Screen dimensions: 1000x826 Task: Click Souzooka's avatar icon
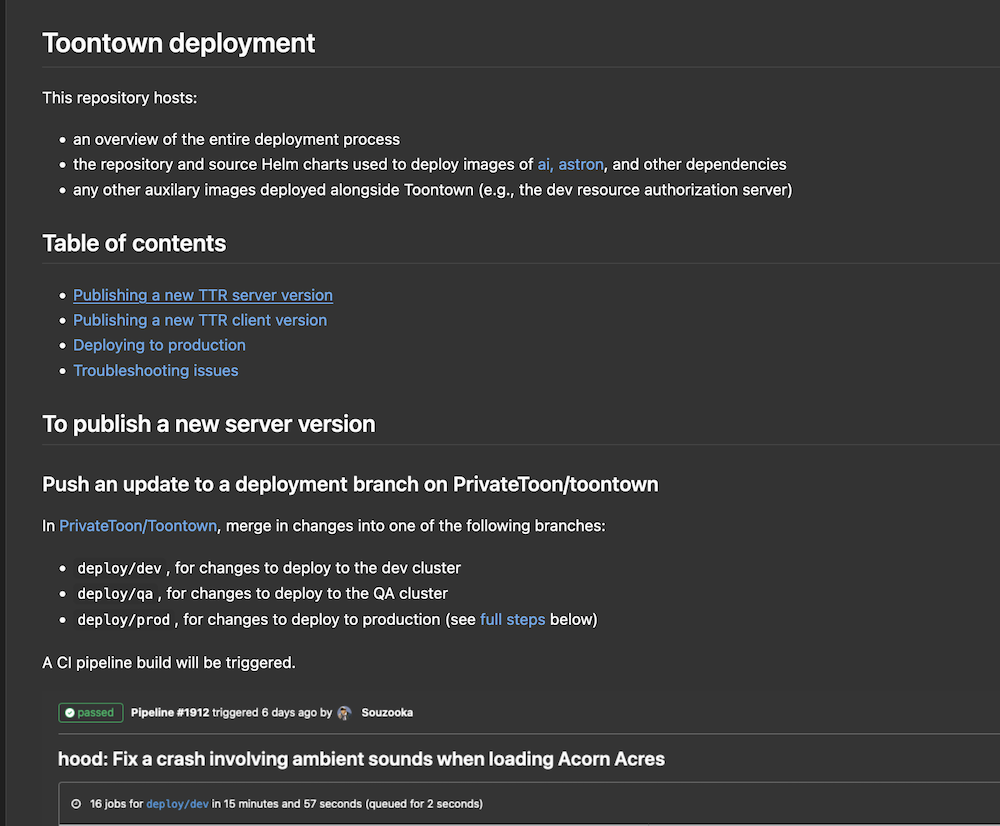tap(344, 713)
